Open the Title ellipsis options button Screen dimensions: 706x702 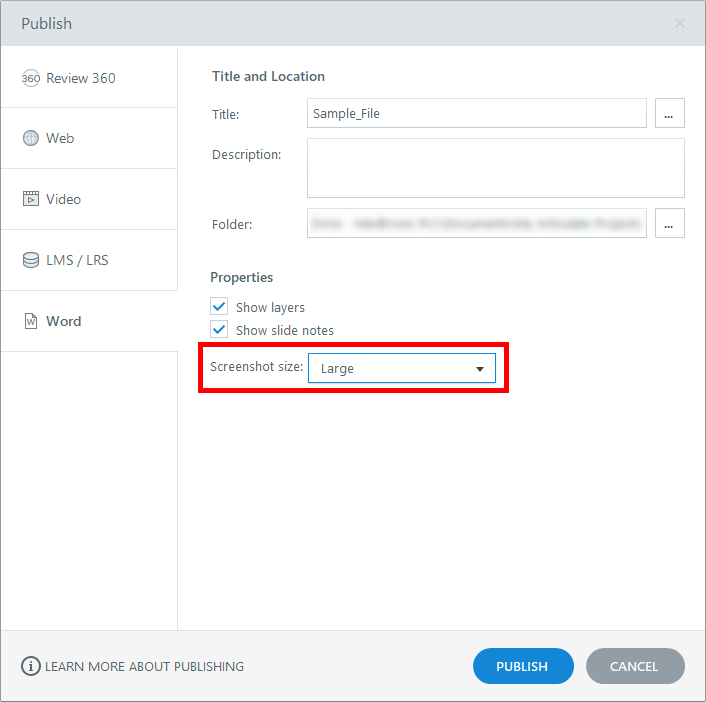pos(669,114)
